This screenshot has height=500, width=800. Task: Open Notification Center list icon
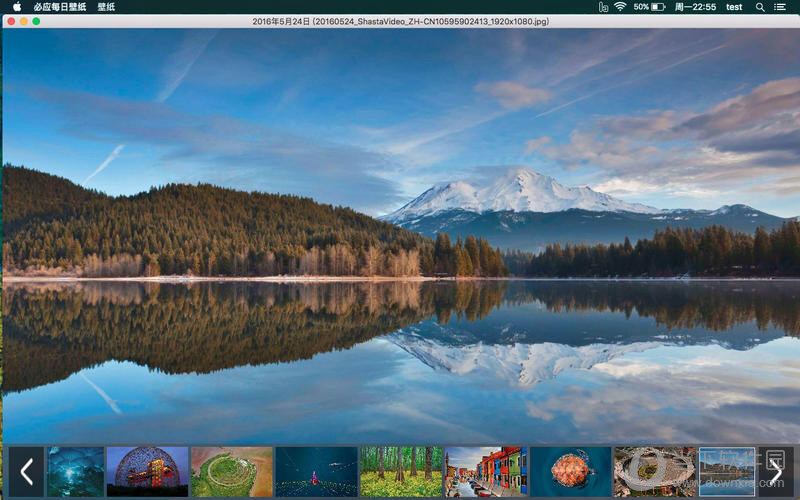[780, 7]
